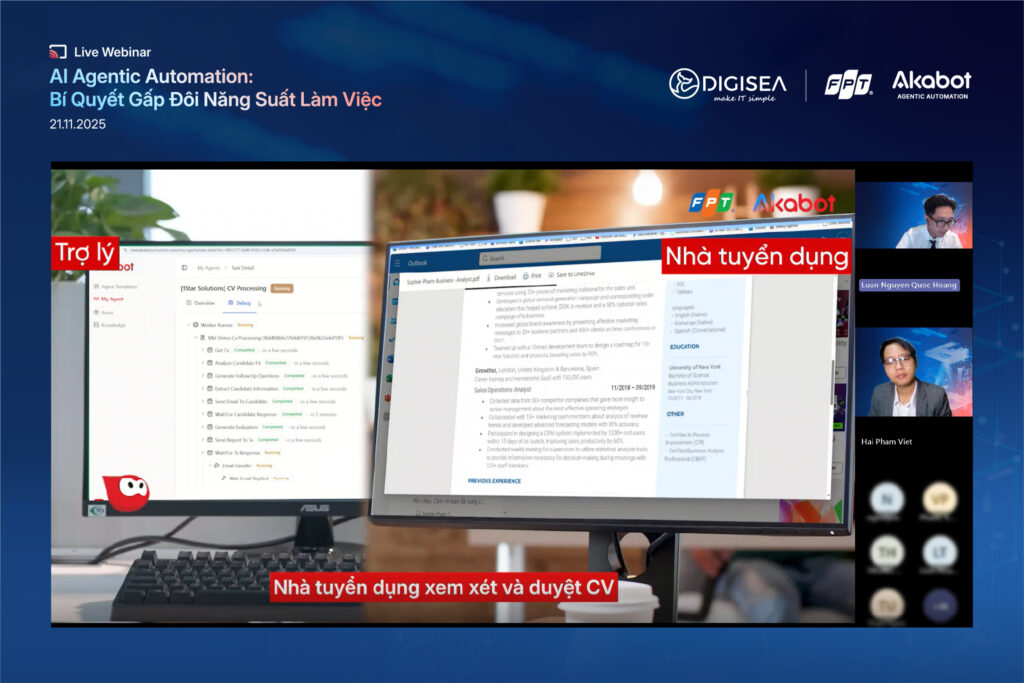Collapse the Worker Runner tree node
Image resolution: width=1024 pixels, height=683 pixels.
pos(190,325)
